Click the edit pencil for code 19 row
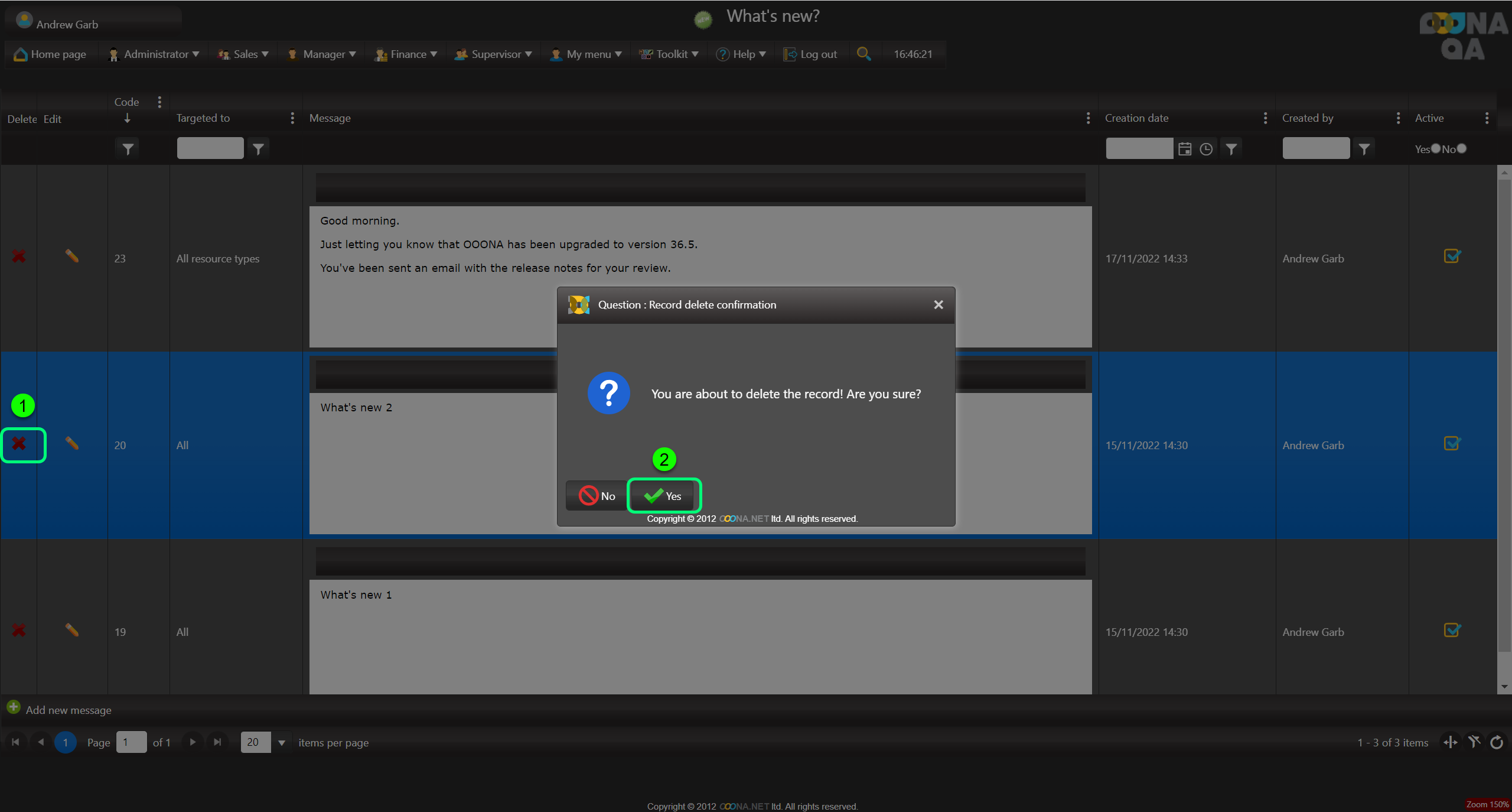Viewport: 1512px width, 812px height. (71, 630)
